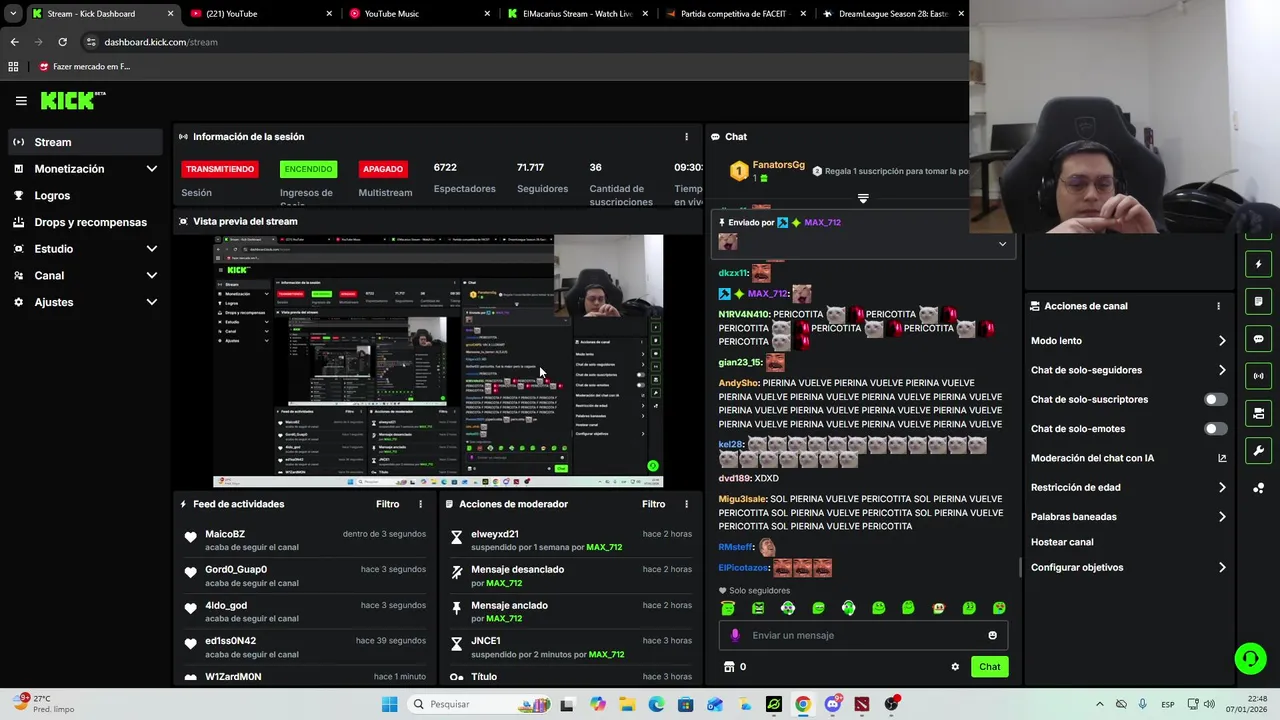Click N1RV4N410 username in chat

click(744, 314)
